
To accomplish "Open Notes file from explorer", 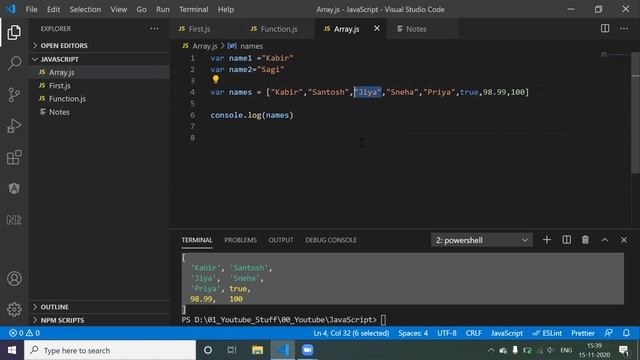I will pos(100,112).
